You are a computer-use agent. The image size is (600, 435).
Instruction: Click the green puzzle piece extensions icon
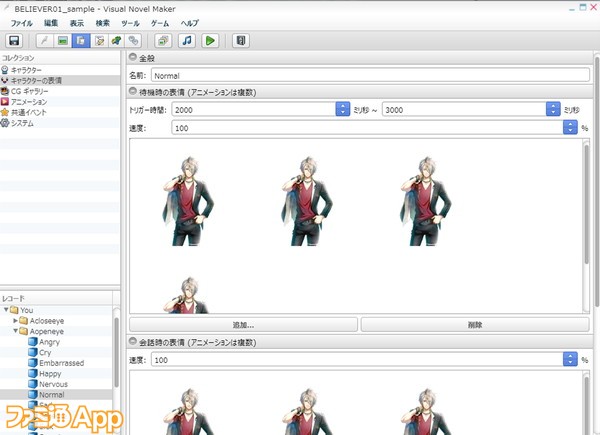[116, 41]
